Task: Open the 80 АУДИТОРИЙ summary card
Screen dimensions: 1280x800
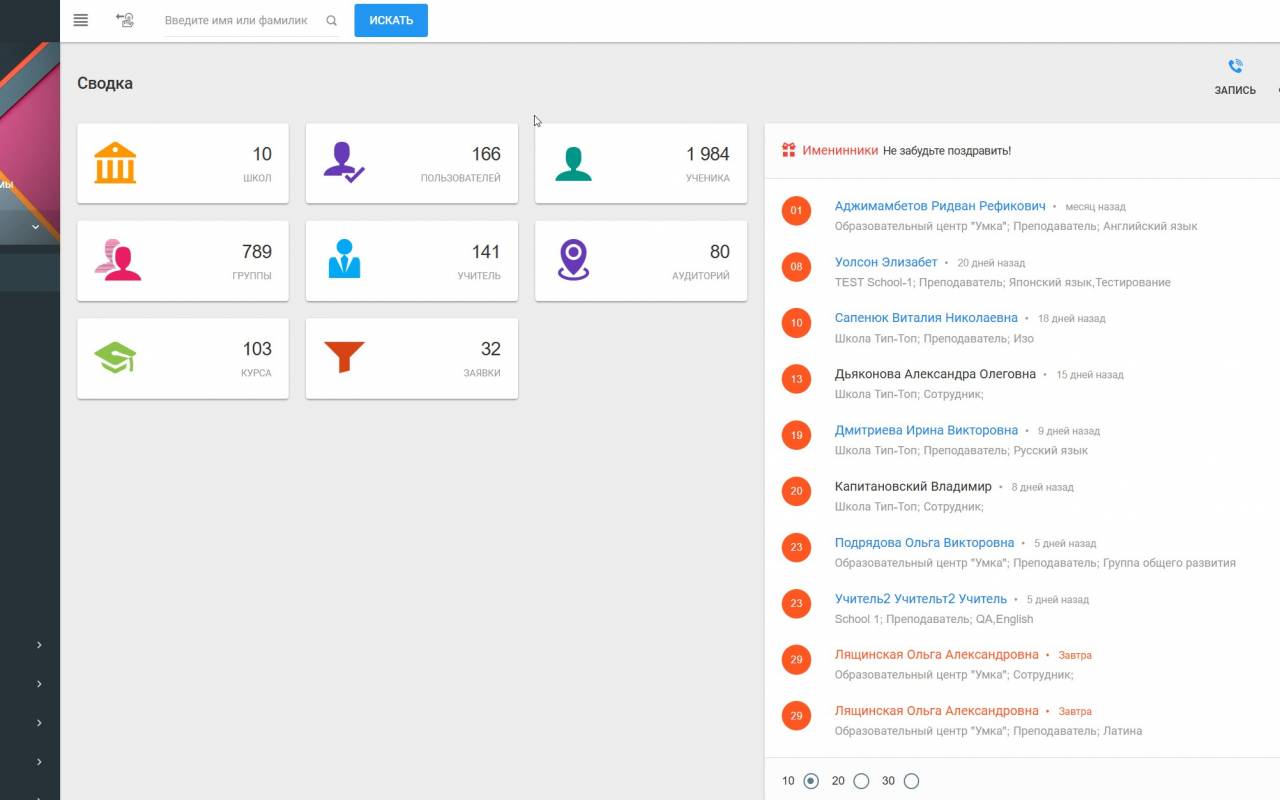Action: [x=641, y=261]
